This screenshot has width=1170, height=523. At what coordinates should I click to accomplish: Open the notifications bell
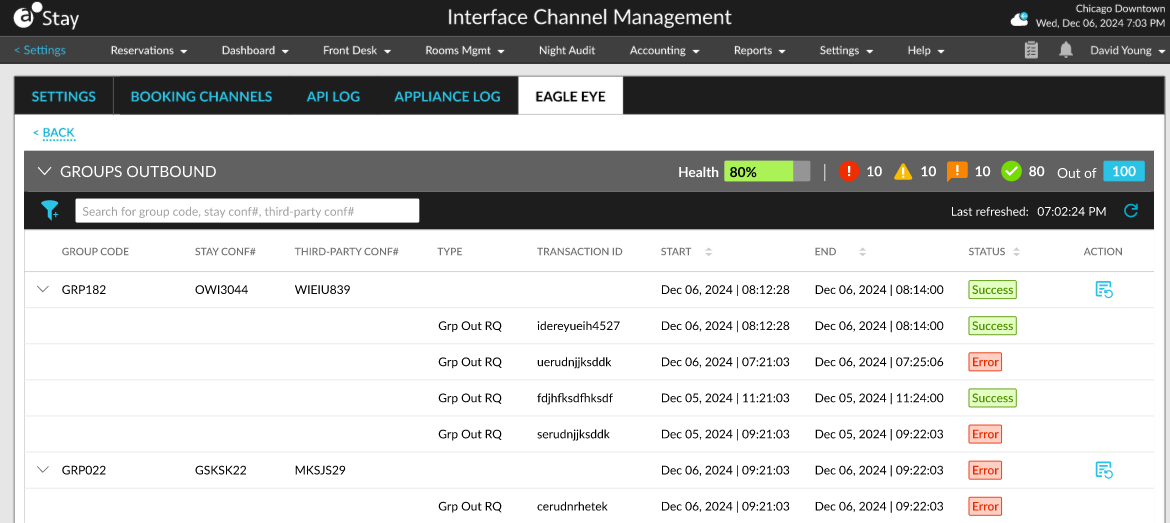point(1066,51)
